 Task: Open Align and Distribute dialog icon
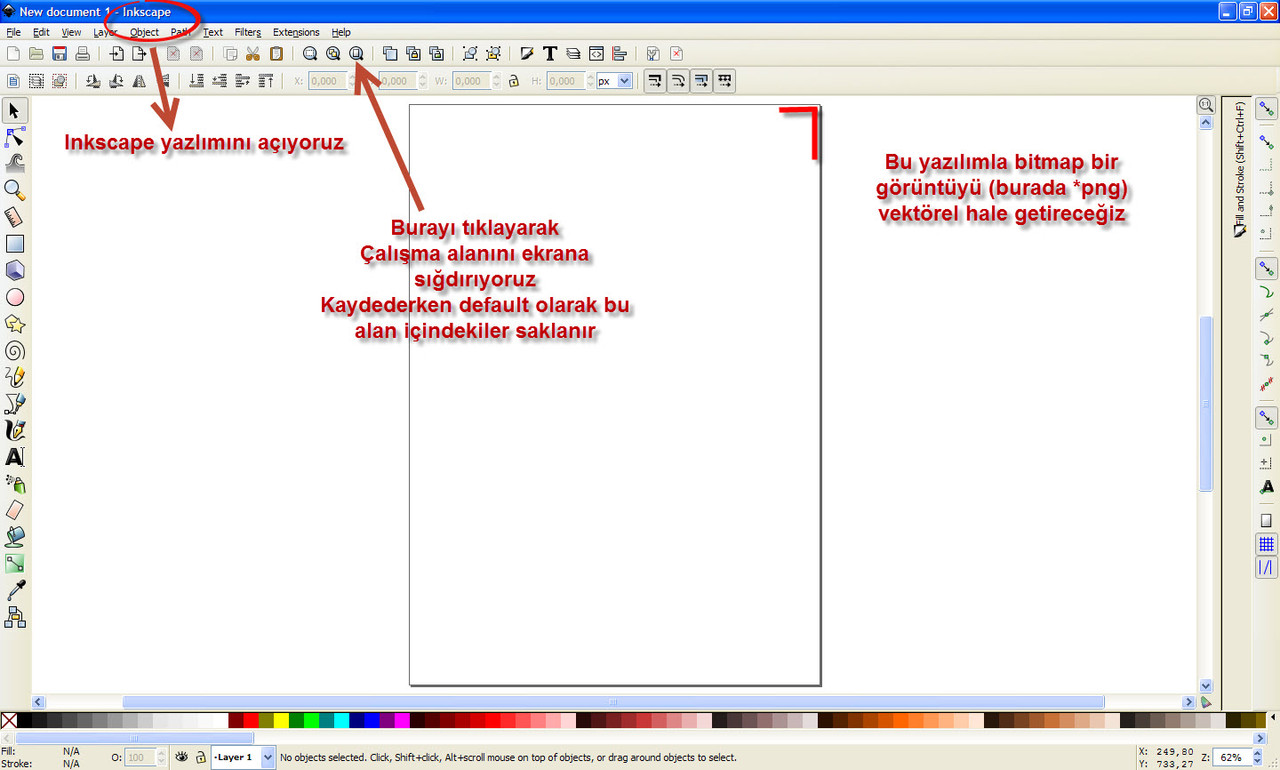pos(620,54)
